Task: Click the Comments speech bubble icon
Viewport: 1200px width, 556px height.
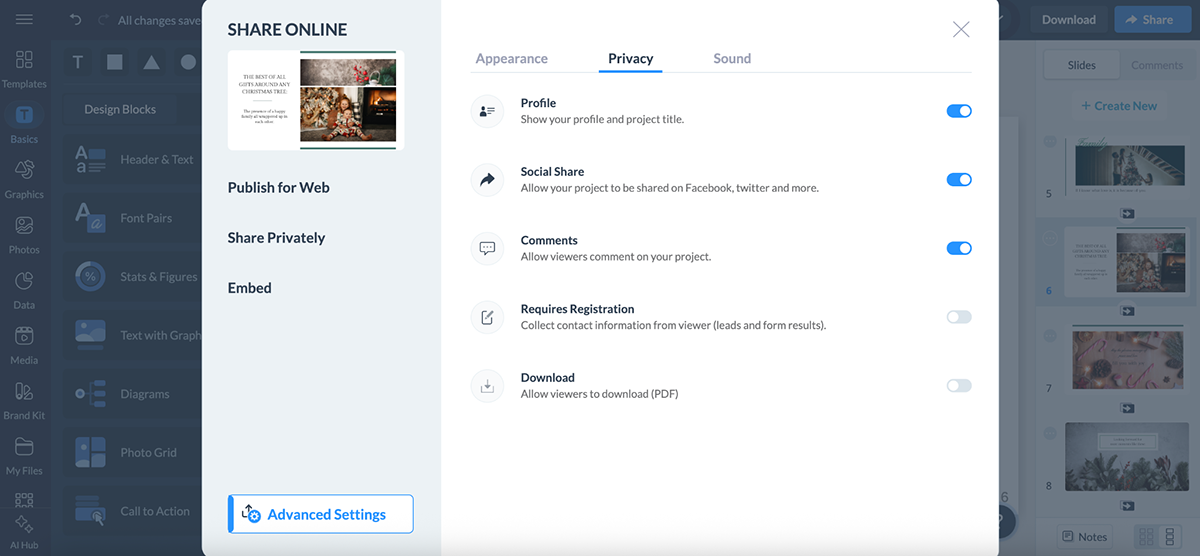Action: tap(487, 249)
